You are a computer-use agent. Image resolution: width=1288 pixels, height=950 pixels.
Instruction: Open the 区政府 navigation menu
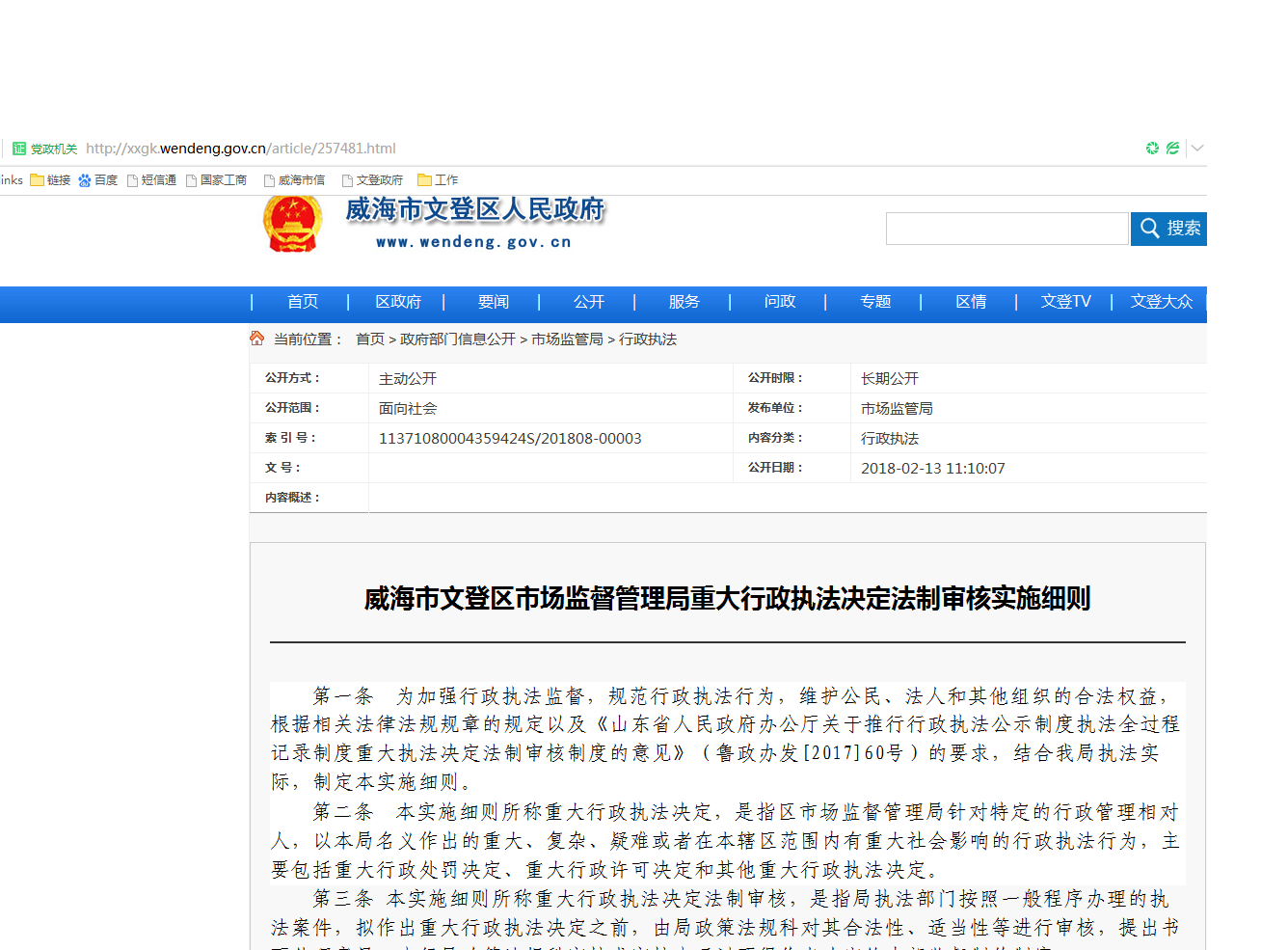pos(398,302)
